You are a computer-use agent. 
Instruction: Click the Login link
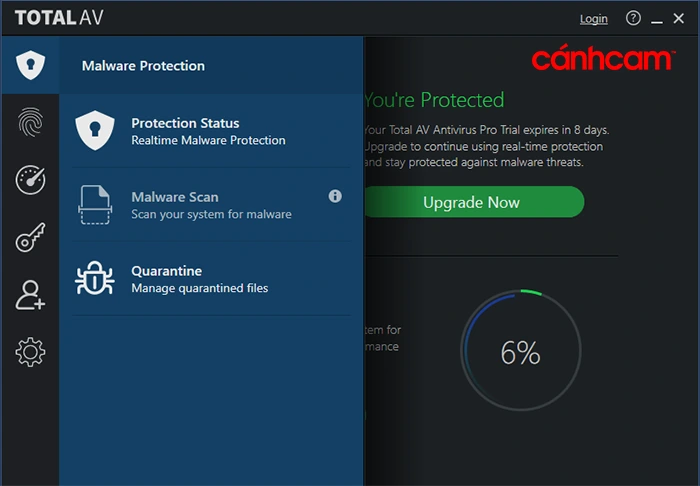(x=593, y=19)
